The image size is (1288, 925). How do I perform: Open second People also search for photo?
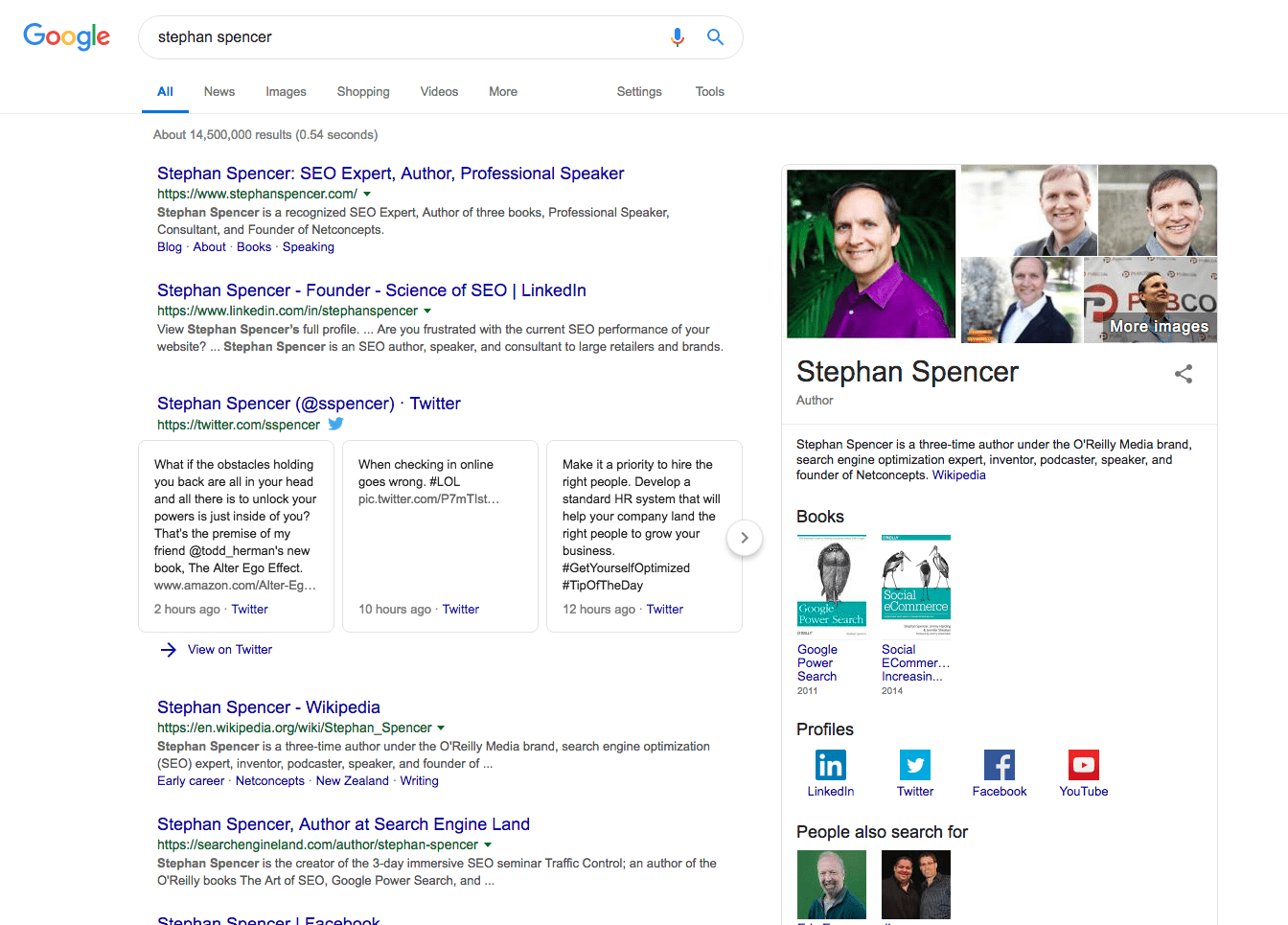(916, 885)
